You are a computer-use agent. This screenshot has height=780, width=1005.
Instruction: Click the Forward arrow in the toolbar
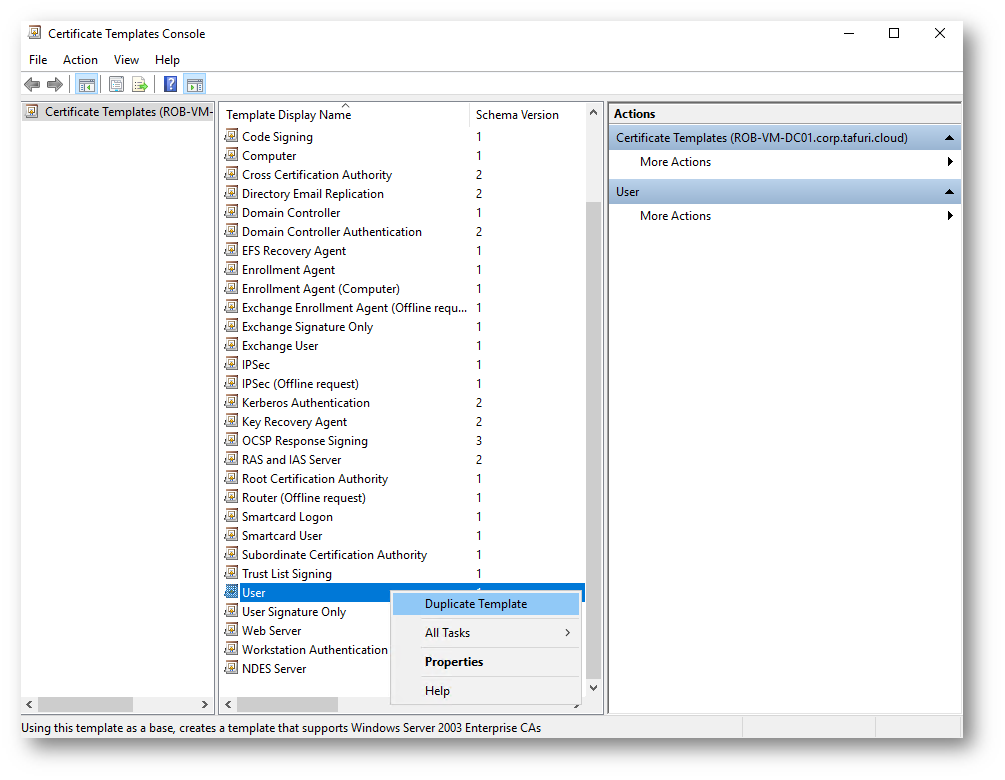click(55, 85)
